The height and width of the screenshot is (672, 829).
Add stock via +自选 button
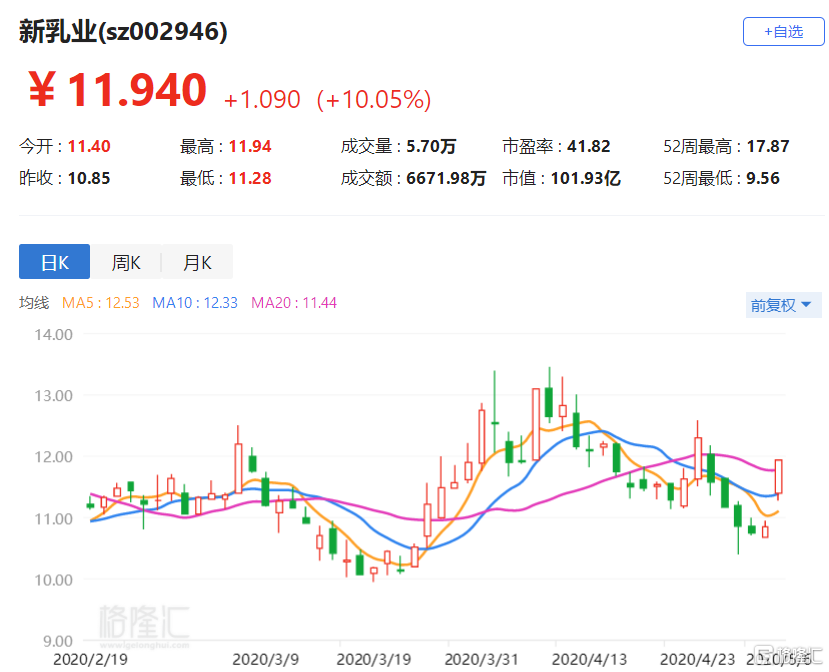784,32
